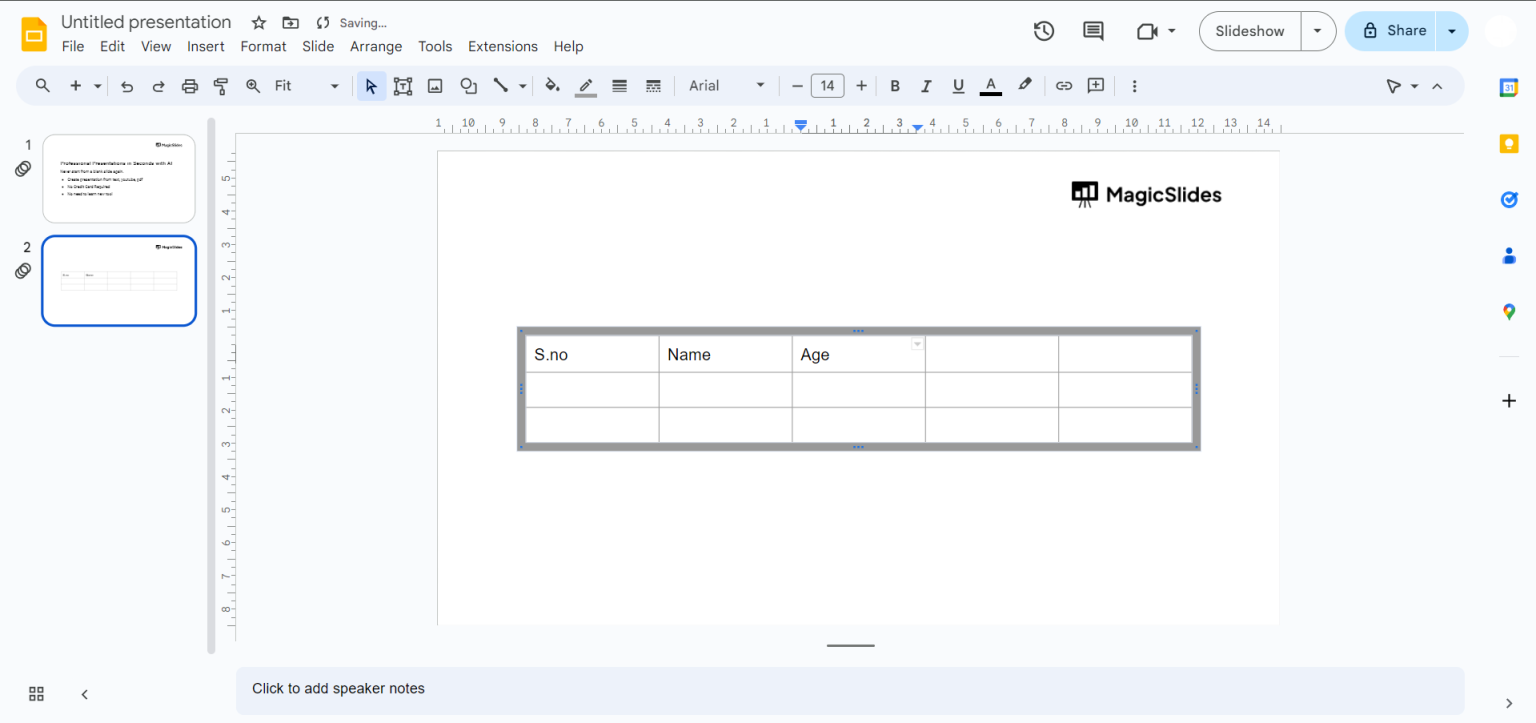Image resolution: width=1536 pixels, height=723 pixels.
Task: Expand the new slide layout arrow
Action: click(x=98, y=86)
